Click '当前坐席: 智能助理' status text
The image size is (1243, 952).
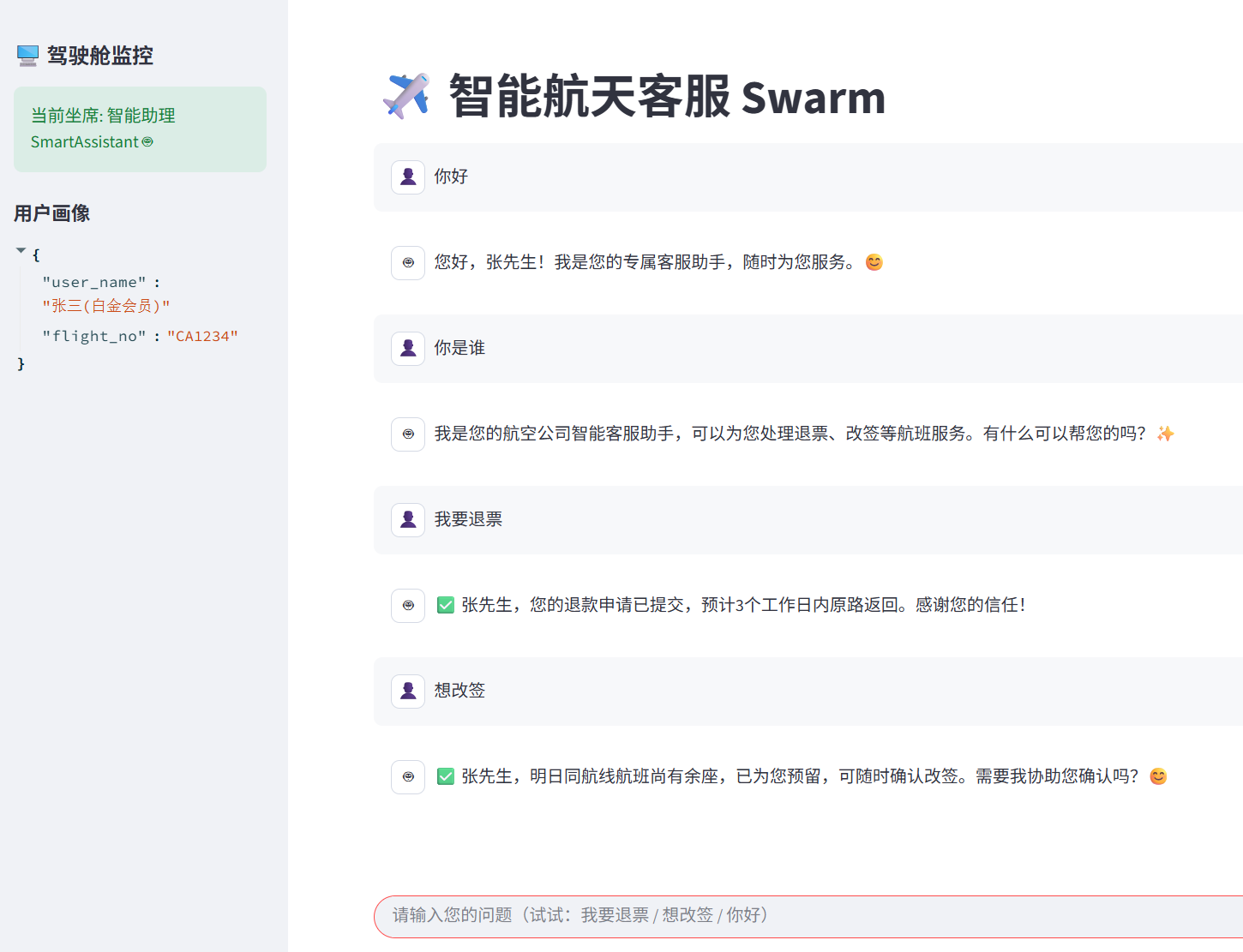[103, 116]
